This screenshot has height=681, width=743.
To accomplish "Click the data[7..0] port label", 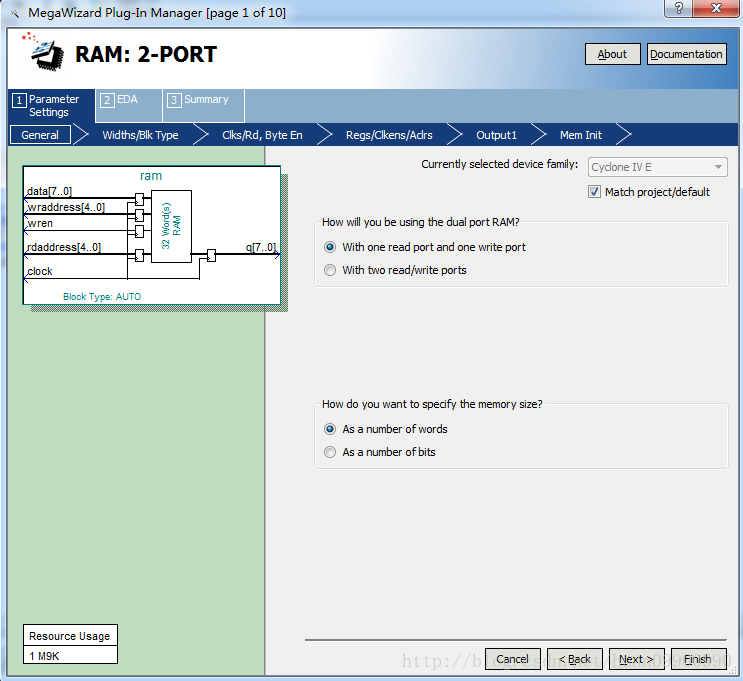I will click(x=49, y=191).
